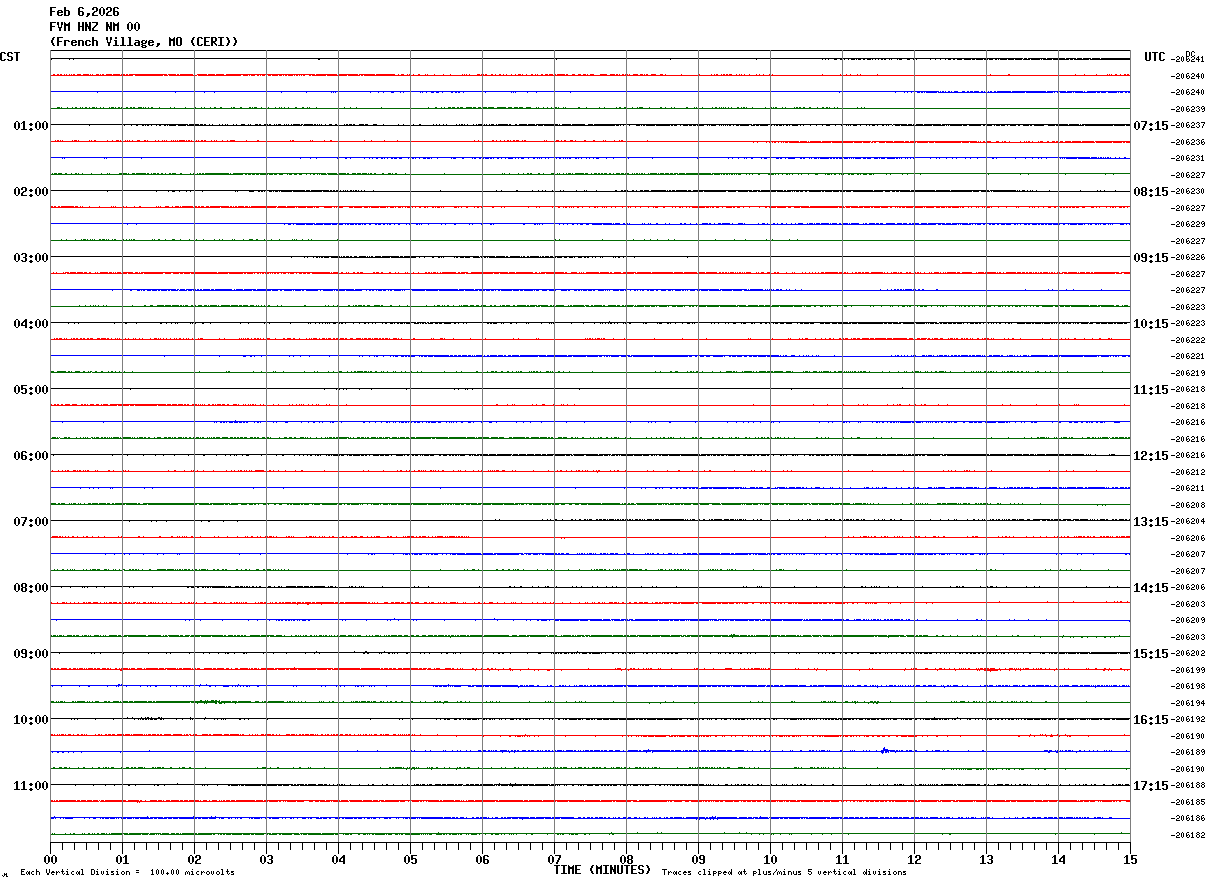Click the DC offset value -206199
Image resolution: width=1210 pixels, height=886 pixels.
[1188, 670]
